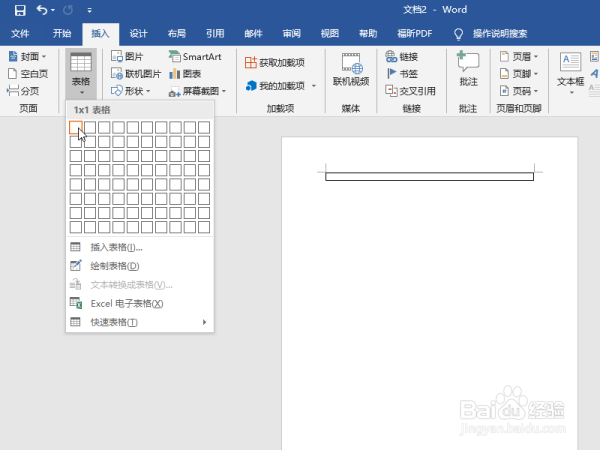Select the highlighted 1x1 table grid cell
Screen dimensions: 600x450
point(76,127)
